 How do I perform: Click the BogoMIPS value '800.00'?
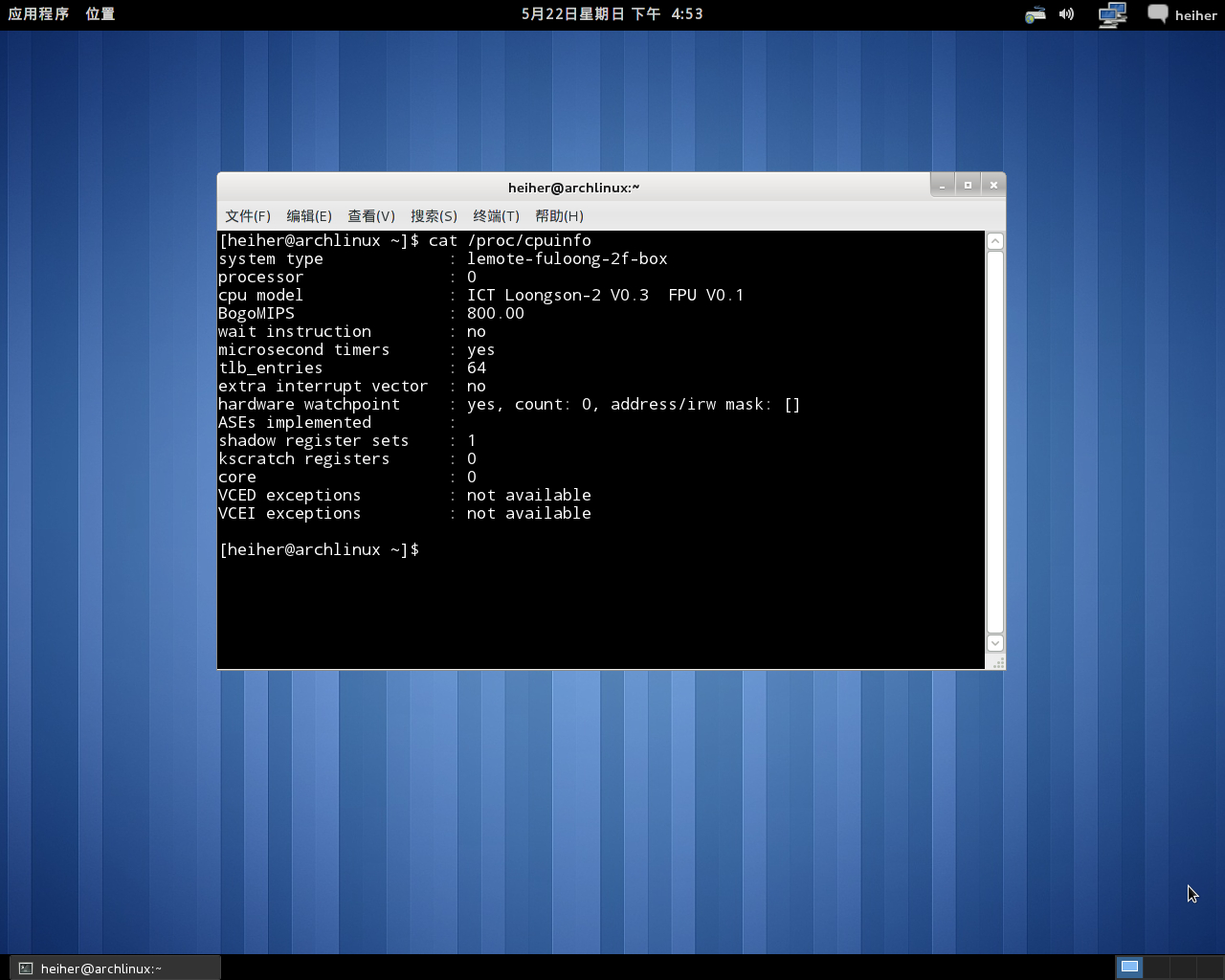(496, 313)
